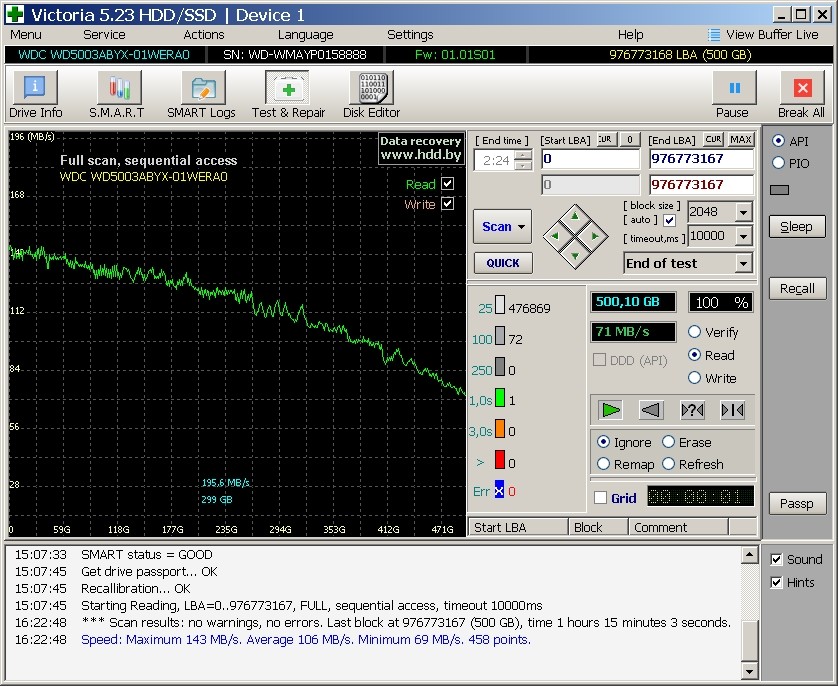Screen dimensions: 838x686
Task: Choose the Refresh error action
Action: pos(669,464)
